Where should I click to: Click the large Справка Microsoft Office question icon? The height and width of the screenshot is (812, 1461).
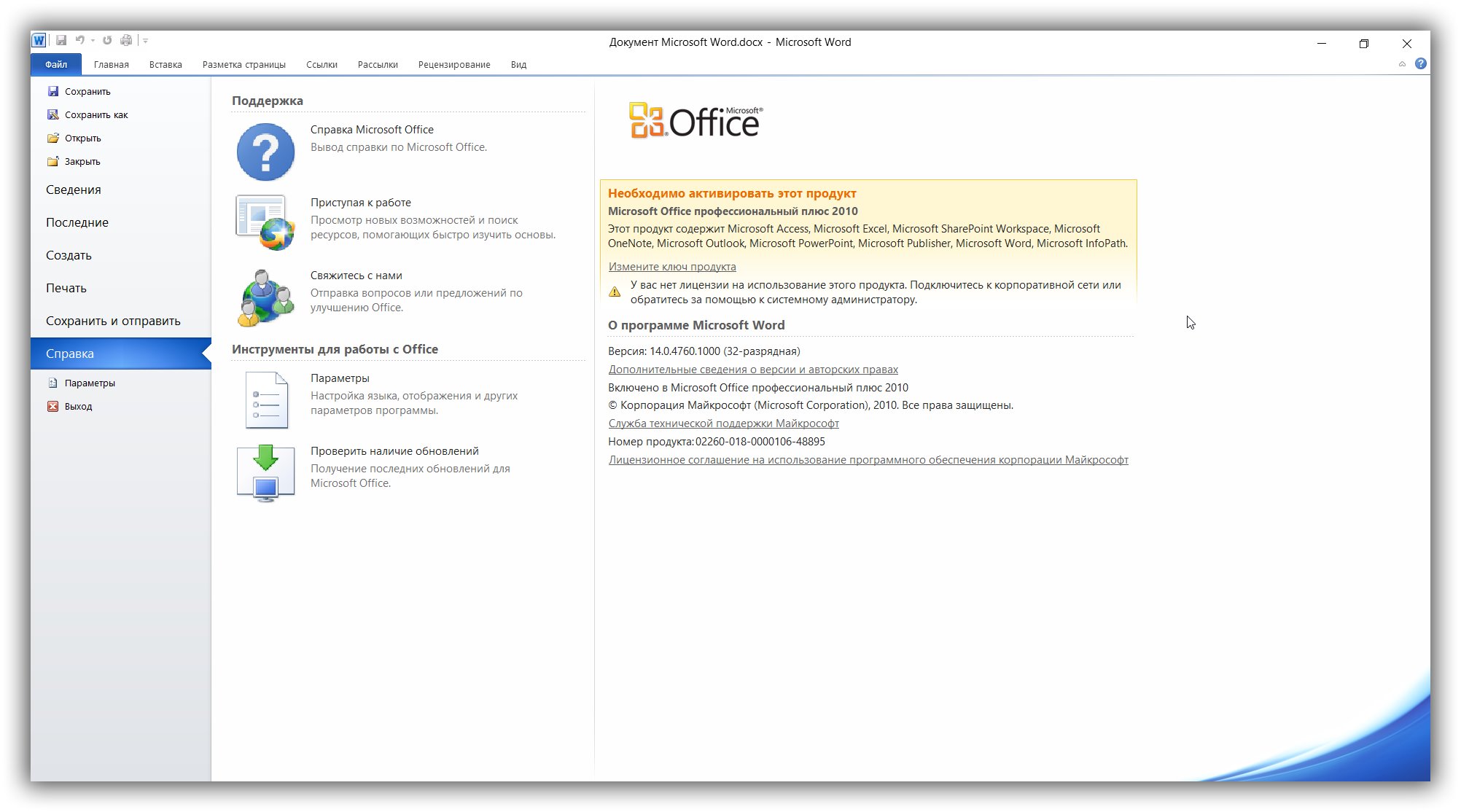(x=265, y=152)
